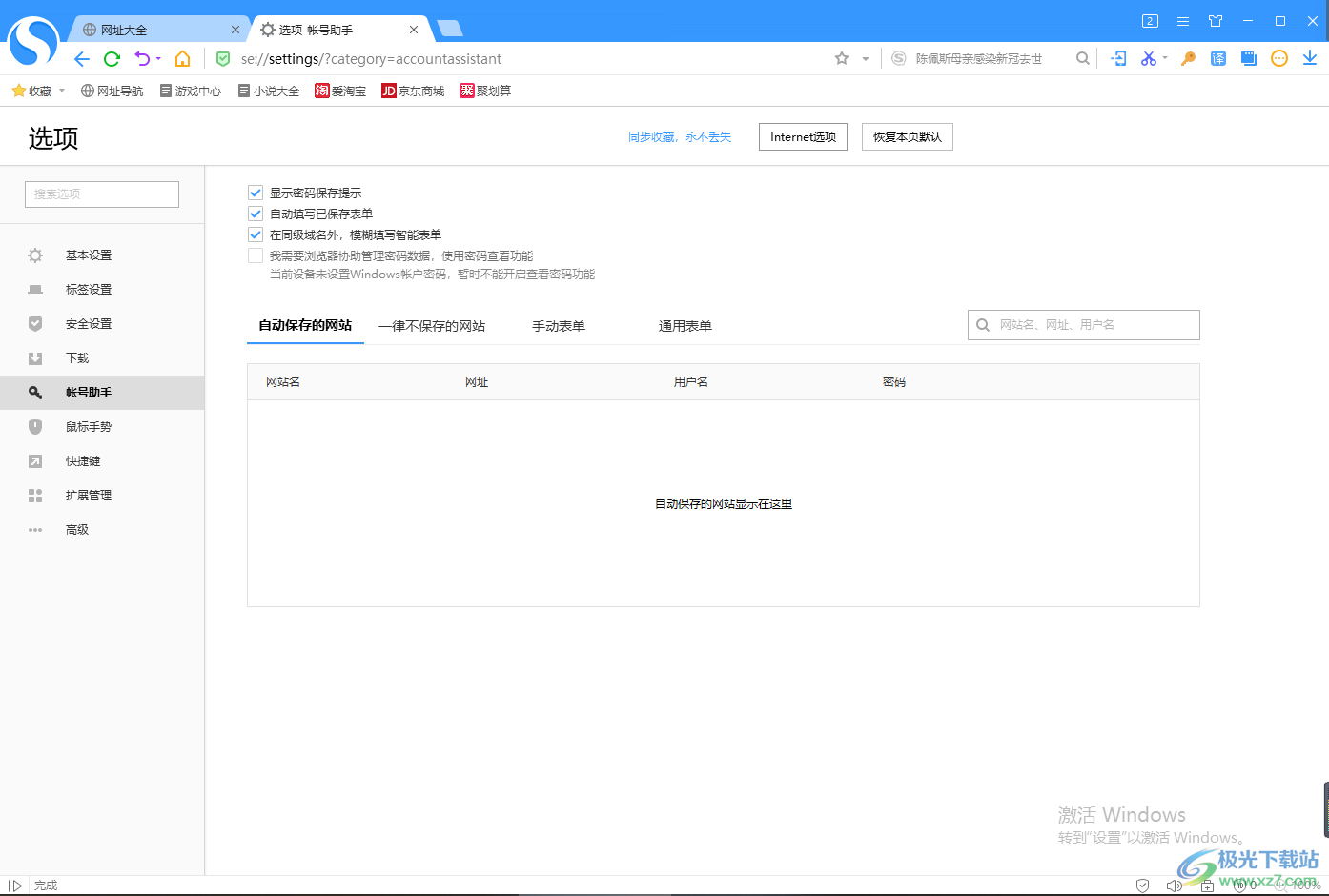1329x896 pixels.
Task: Click the status bar security shield icon
Action: (x=1143, y=886)
